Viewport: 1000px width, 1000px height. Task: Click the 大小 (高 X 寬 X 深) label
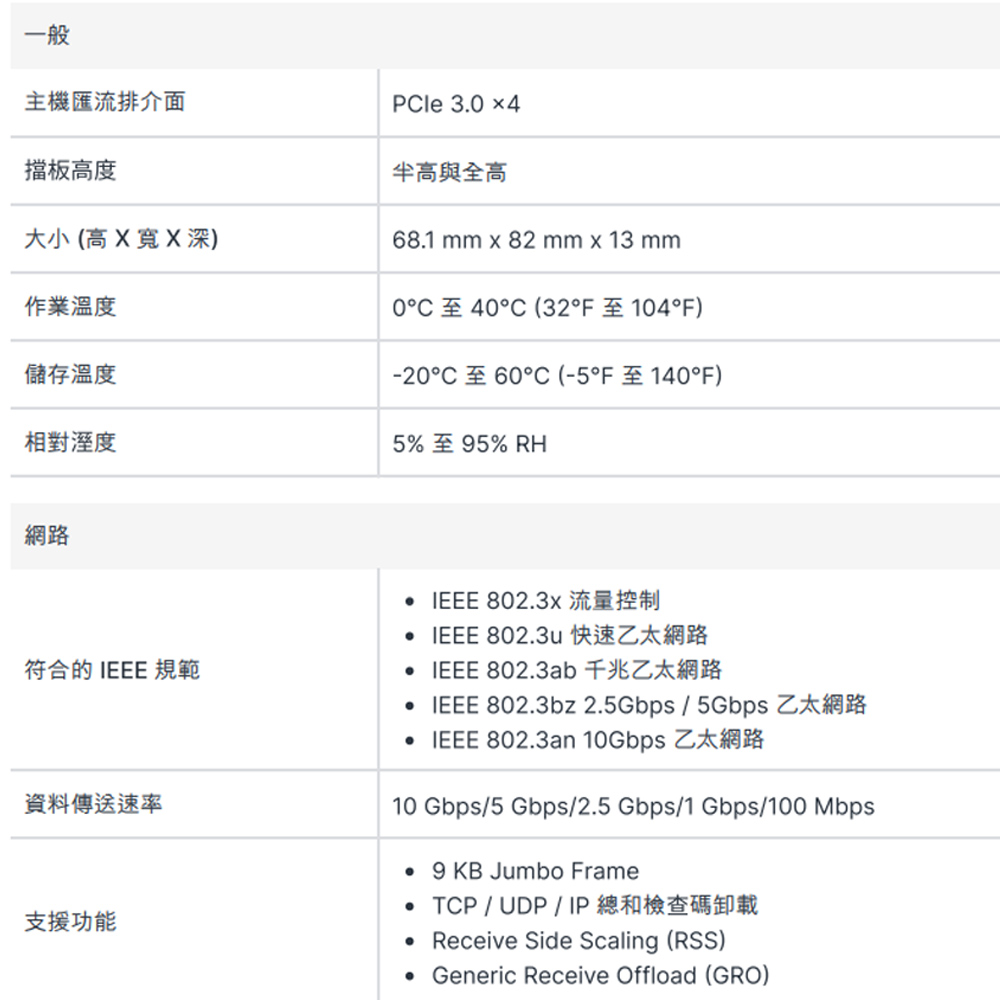[122, 239]
